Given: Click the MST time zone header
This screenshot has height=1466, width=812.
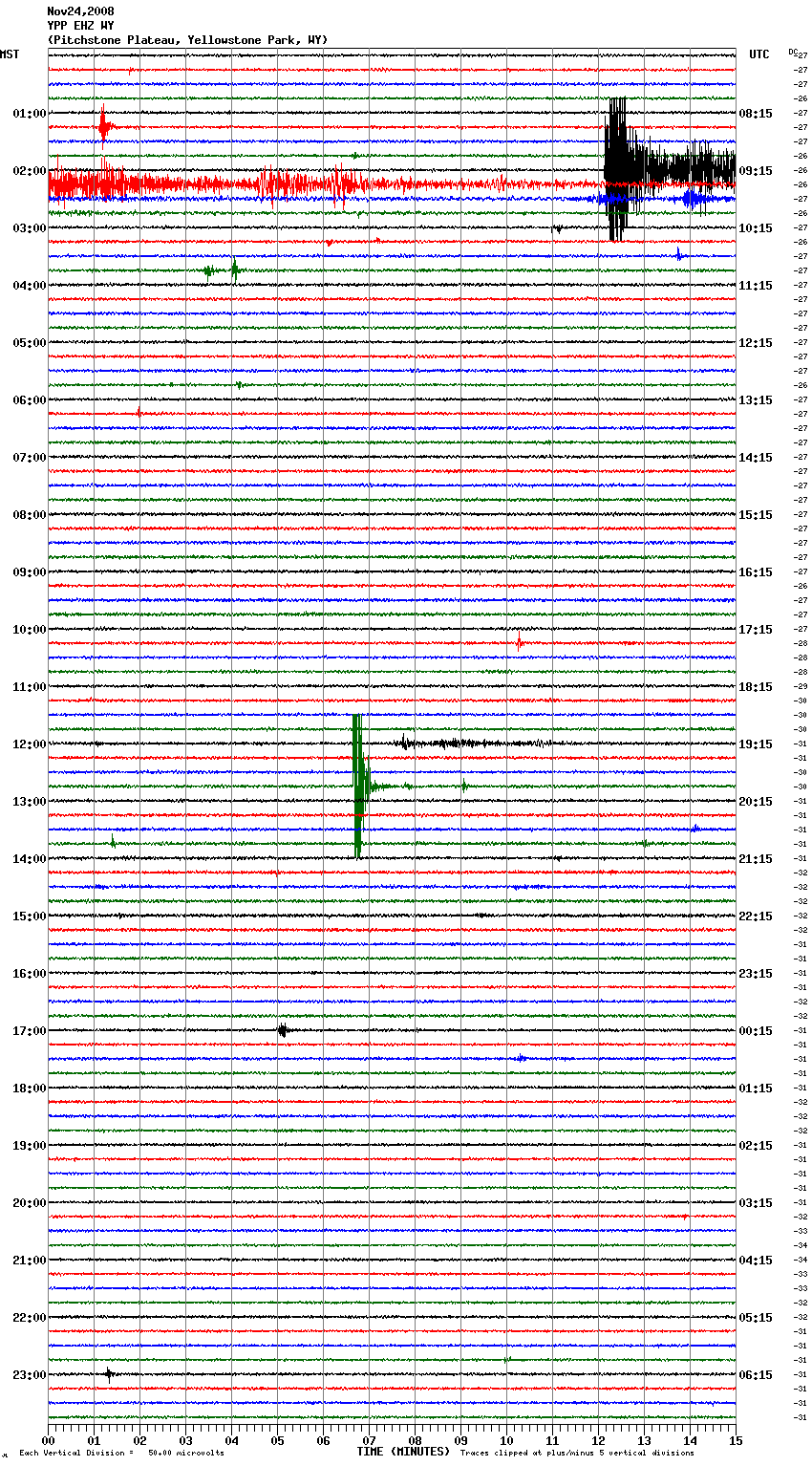Looking at the screenshot, I should click(x=10, y=54).
